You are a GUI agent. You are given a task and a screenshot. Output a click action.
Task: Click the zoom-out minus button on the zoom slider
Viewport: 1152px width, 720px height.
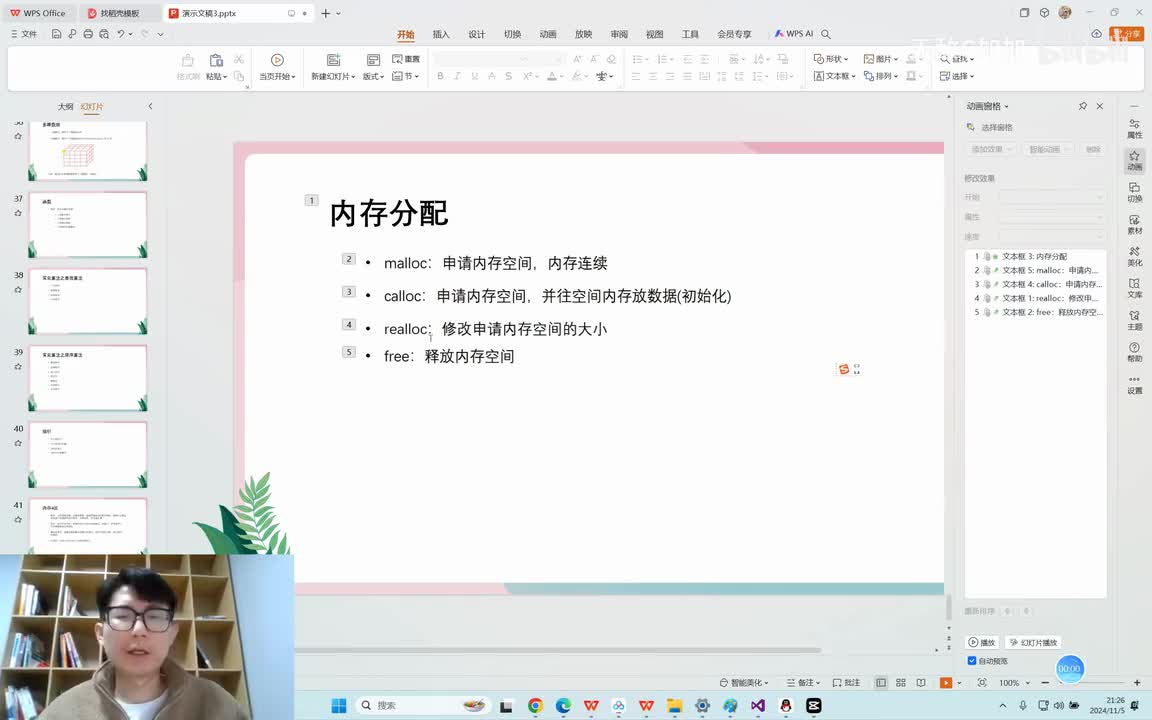tap(1045, 683)
